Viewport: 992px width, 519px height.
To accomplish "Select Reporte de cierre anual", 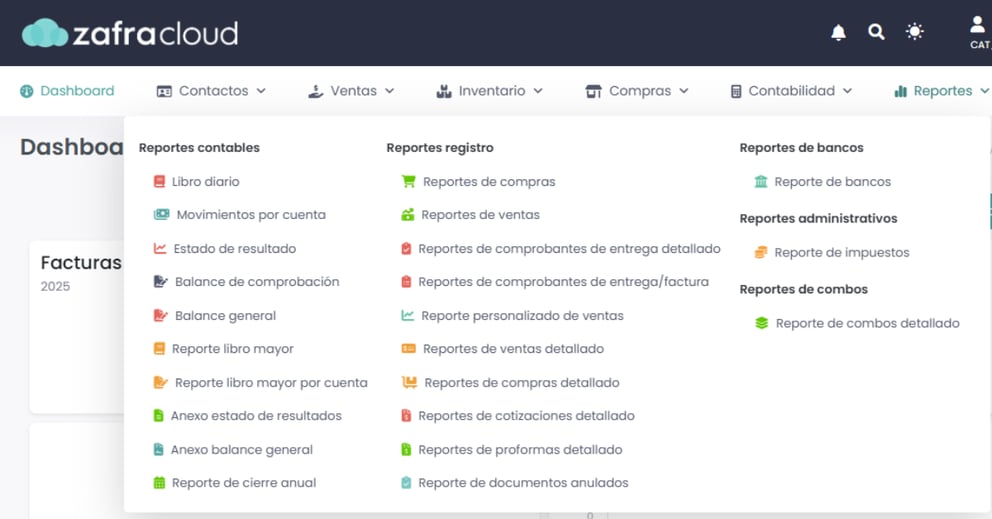I will (x=244, y=483).
